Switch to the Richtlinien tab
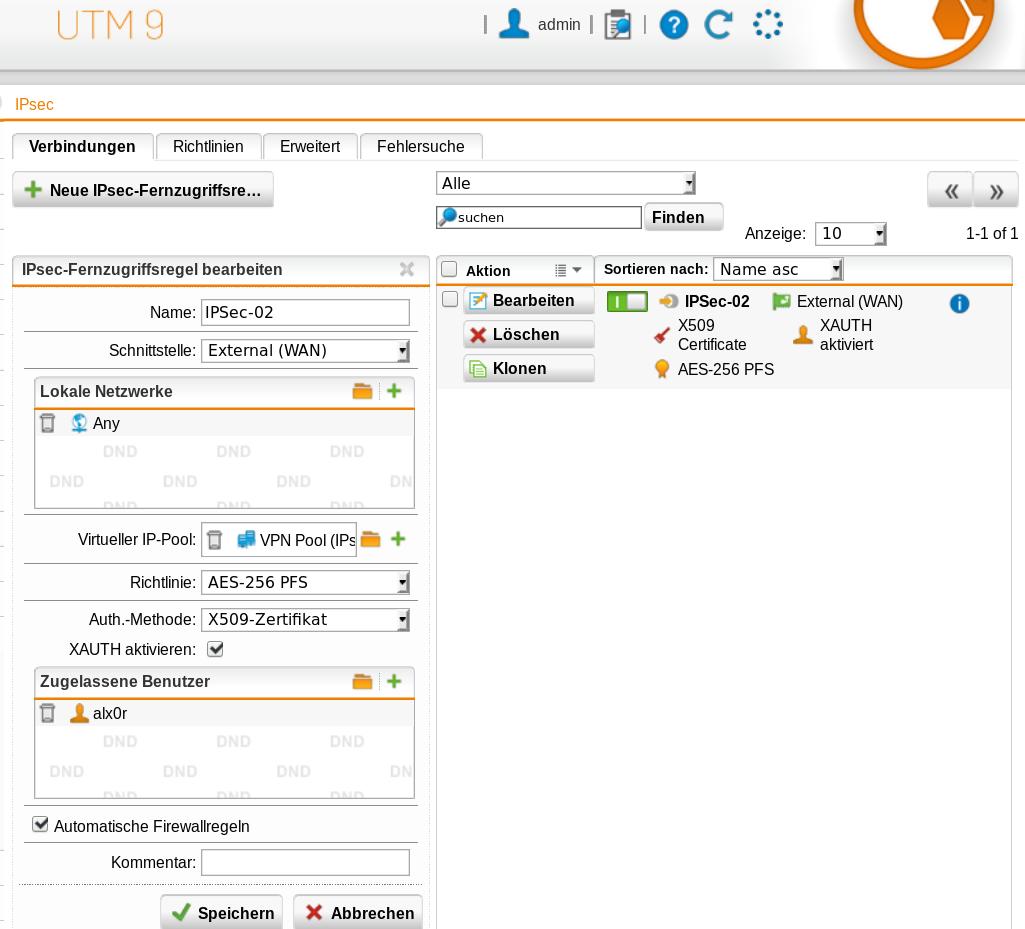This screenshot has height=929, width=1025. [208, 146]
